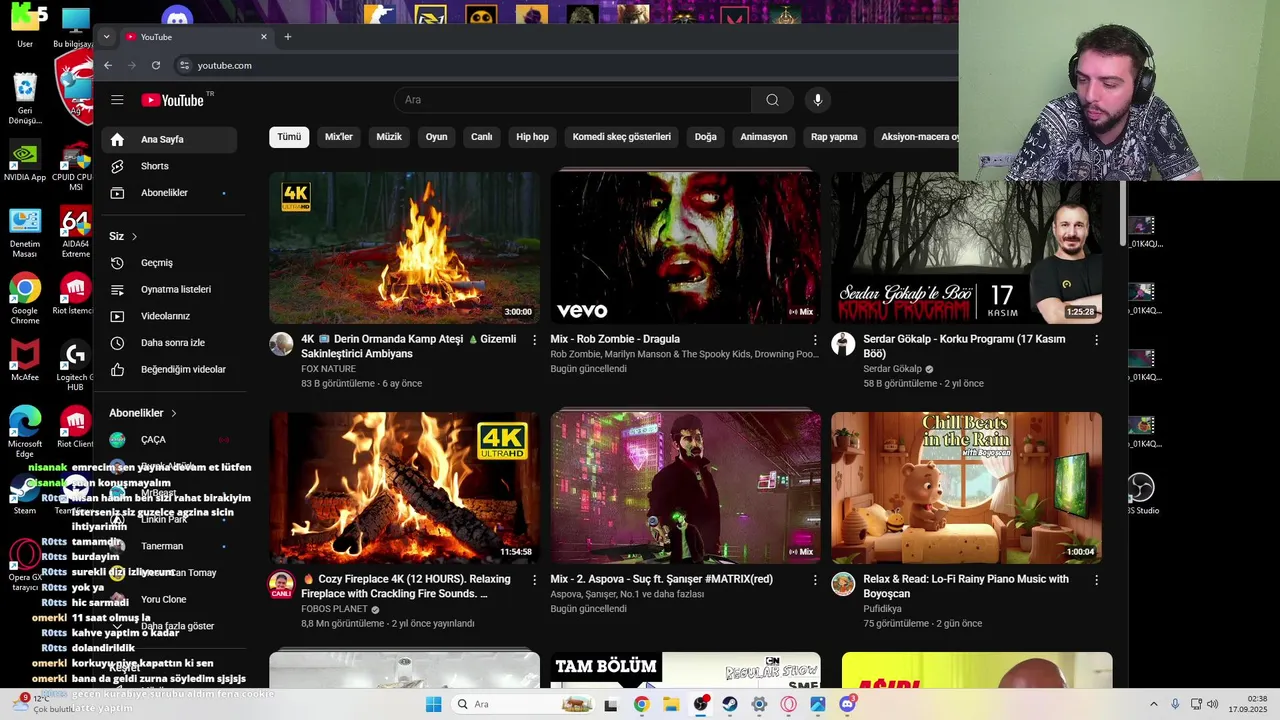Click the search magnifier button
This screenshot has width=1280, height=720.
point(772,100)
